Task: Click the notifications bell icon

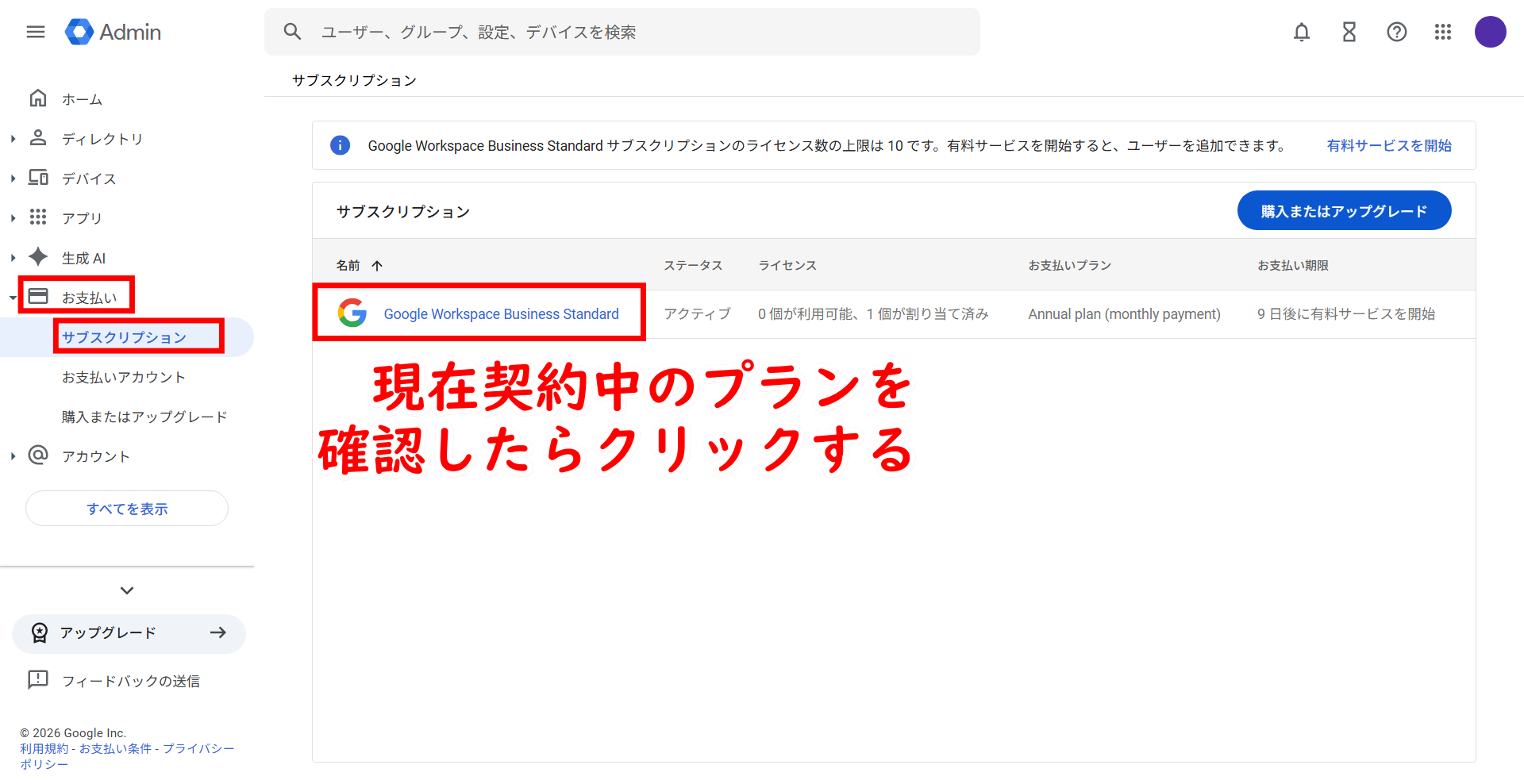Action: [x=1302, y=32]
